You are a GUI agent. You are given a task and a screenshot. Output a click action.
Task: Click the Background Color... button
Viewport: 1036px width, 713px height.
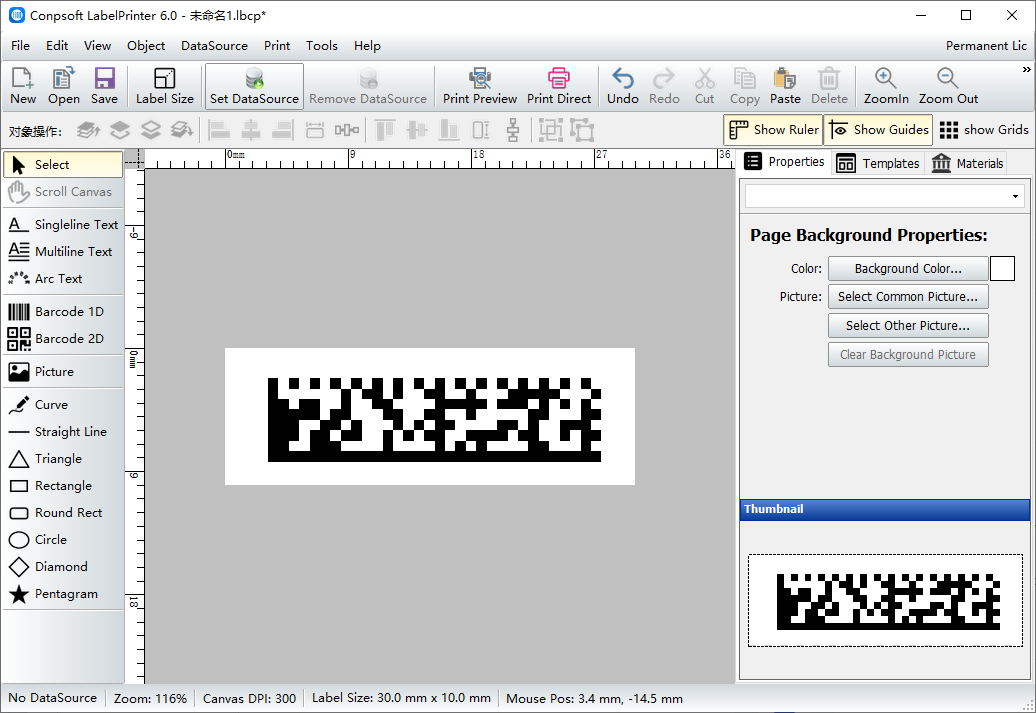(x=908, y=269)
